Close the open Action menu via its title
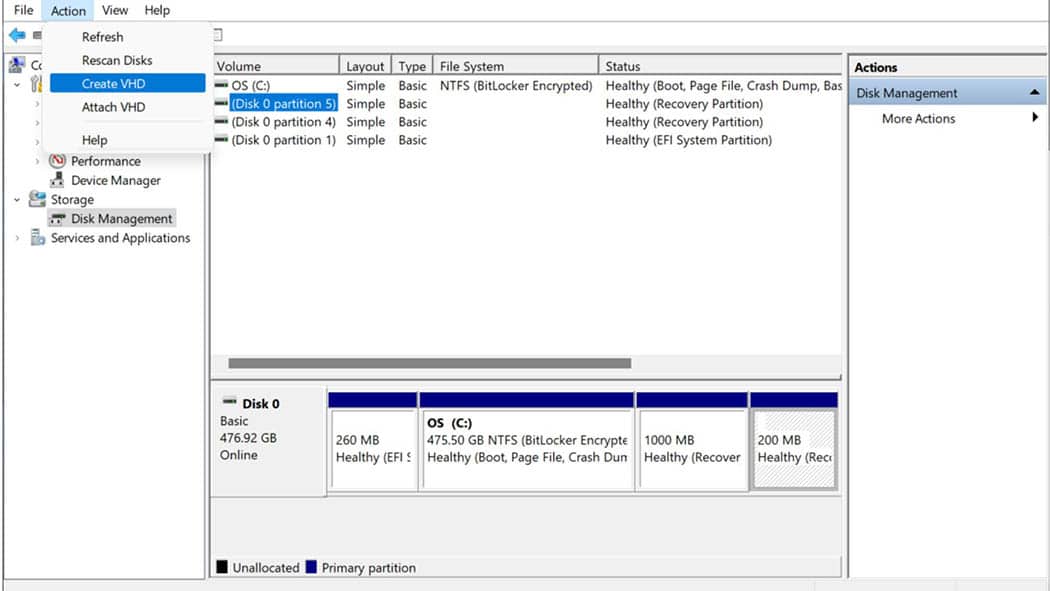 (68, 11)
